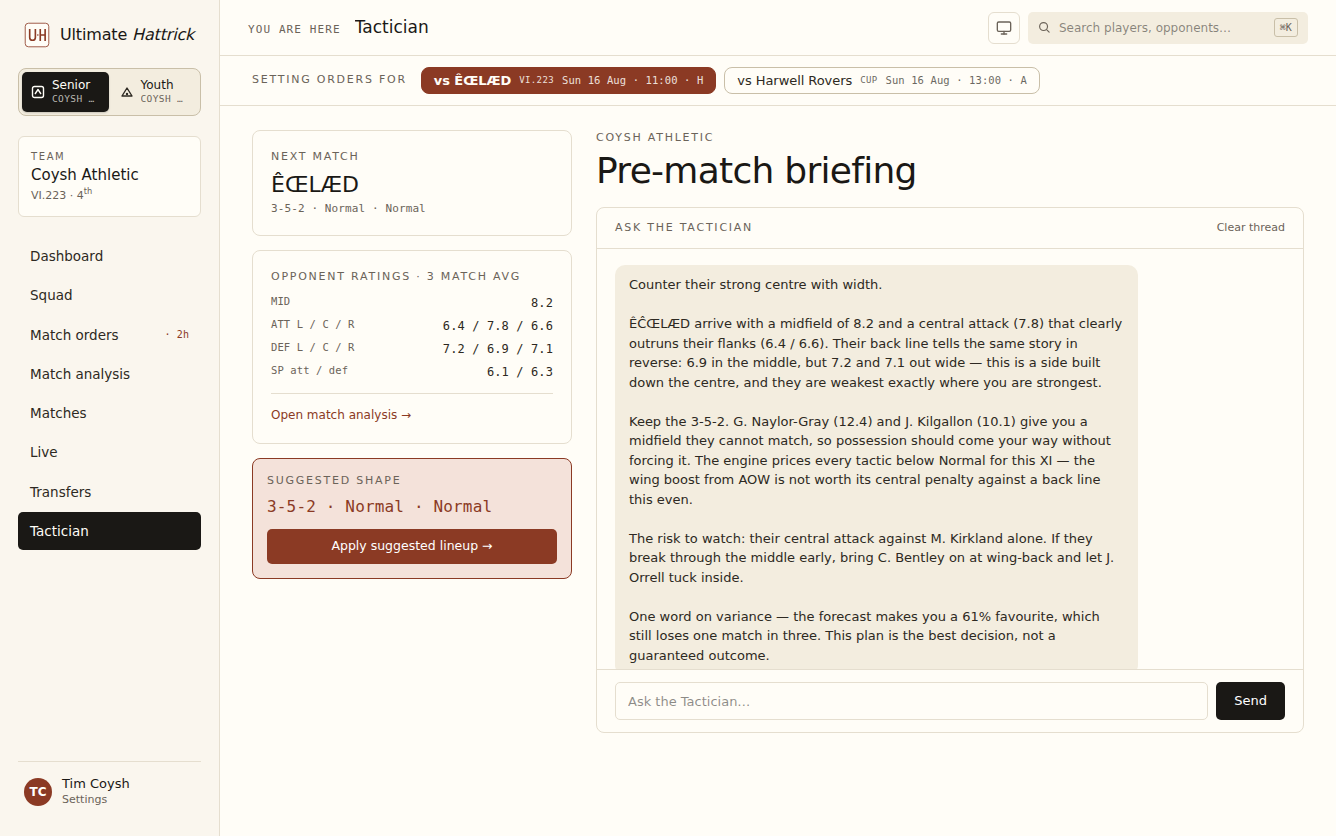Apply the suggested lineup

(x=412, y=546)
